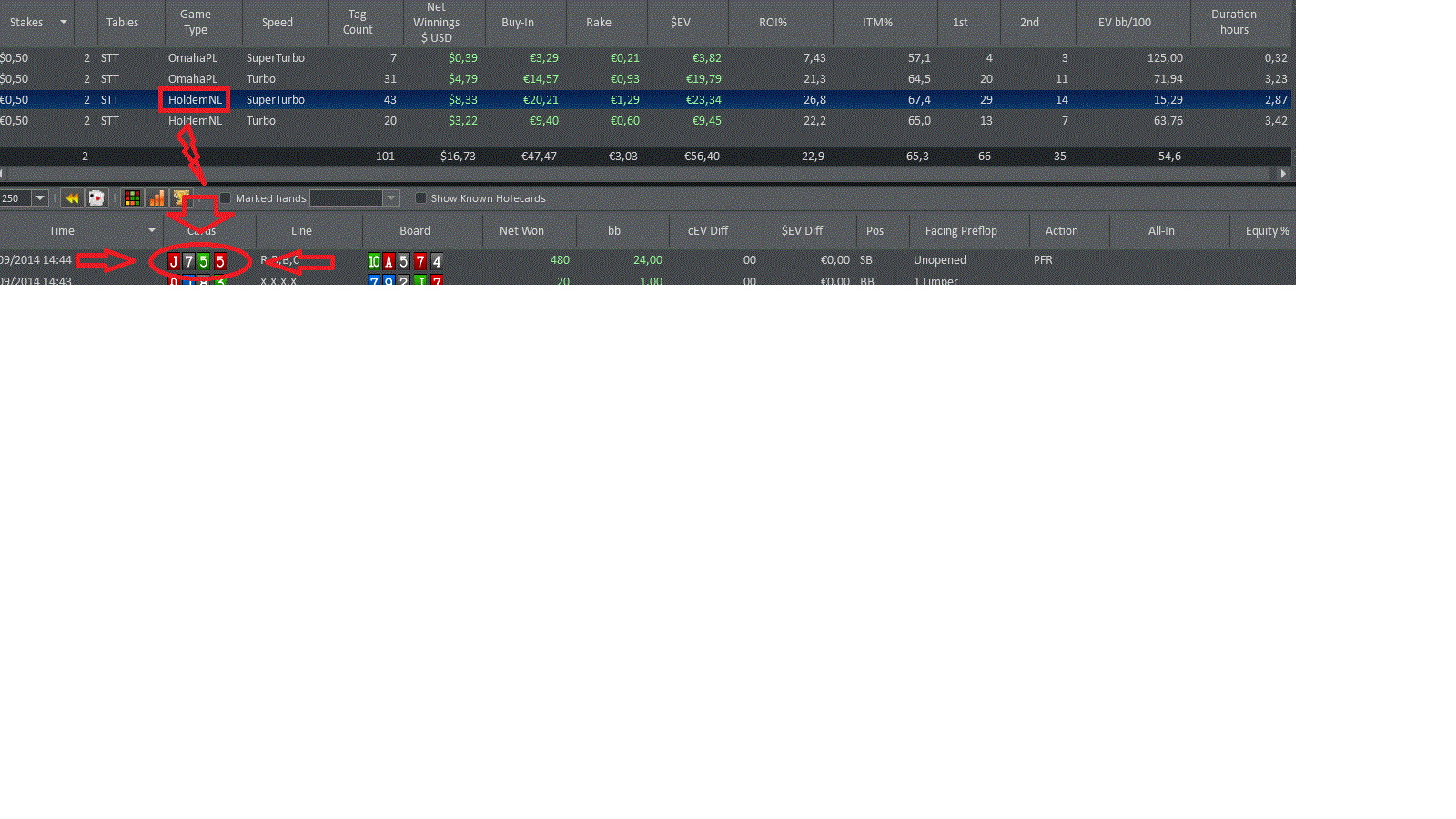Click the J 7 5 5 hole cards

pyautogui.click(x=197, y=261)
